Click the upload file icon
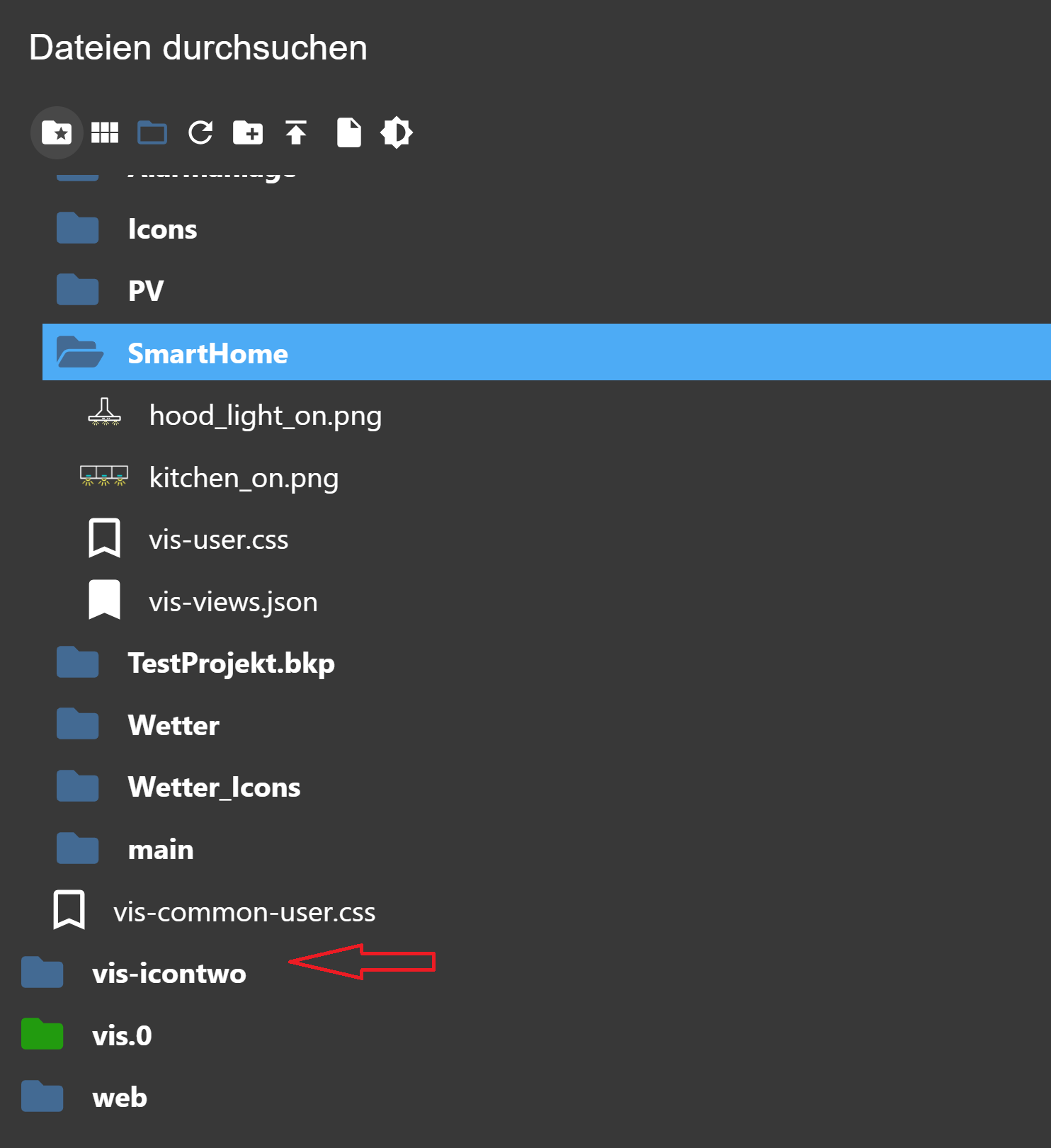The height and width of the screenshot is (1148, 1051). tap(296, 132)
